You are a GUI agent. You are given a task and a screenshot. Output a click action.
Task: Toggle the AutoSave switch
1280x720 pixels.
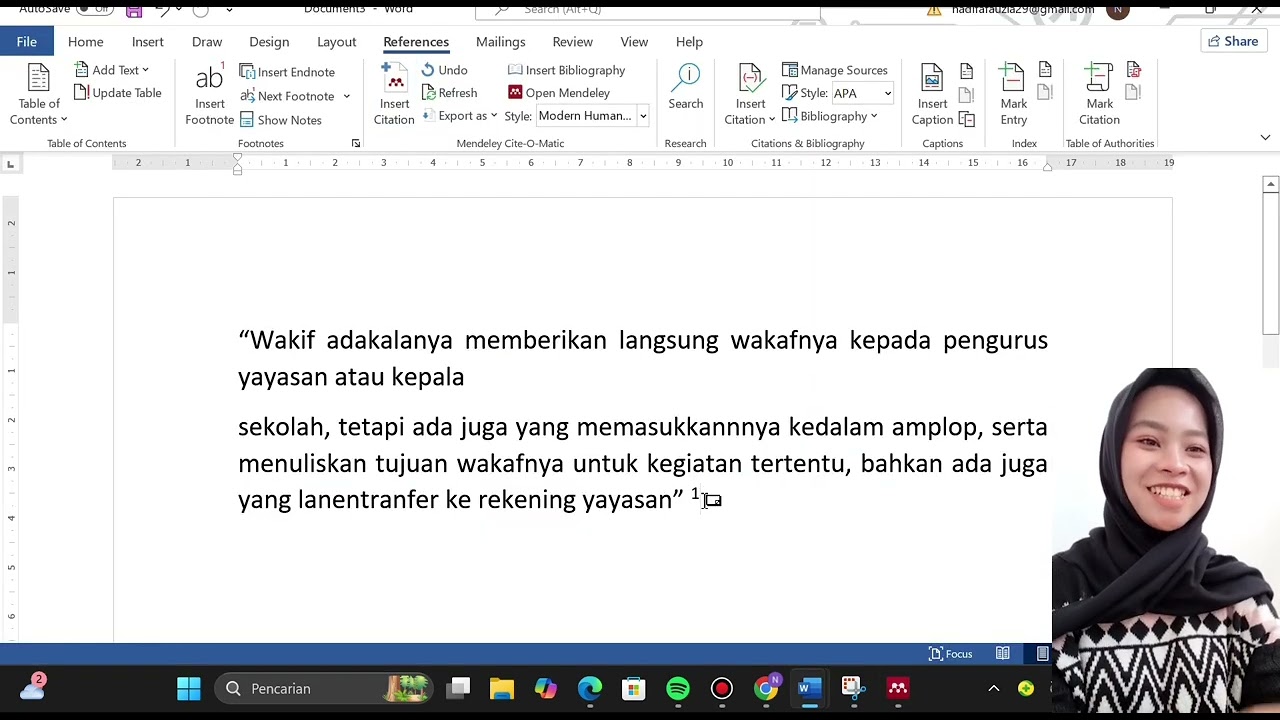click(95, 8)
